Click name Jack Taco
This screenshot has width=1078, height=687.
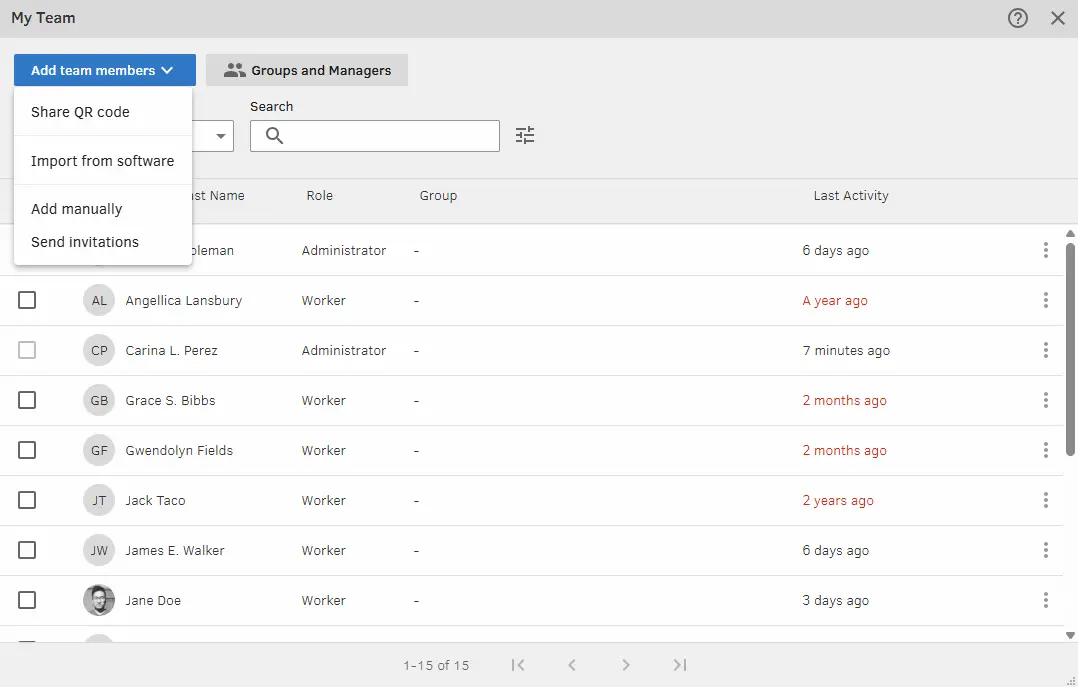[x=155, y=501]
